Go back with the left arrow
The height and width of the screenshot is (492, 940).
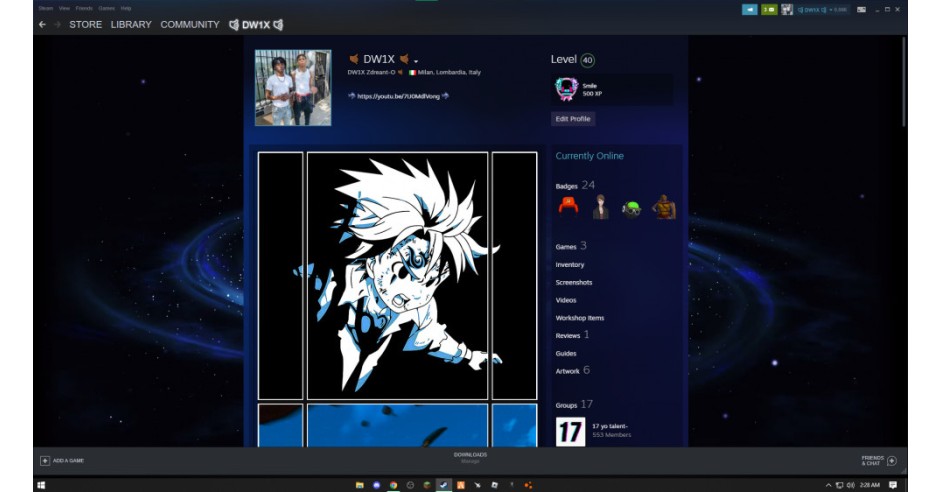(42, 25)
